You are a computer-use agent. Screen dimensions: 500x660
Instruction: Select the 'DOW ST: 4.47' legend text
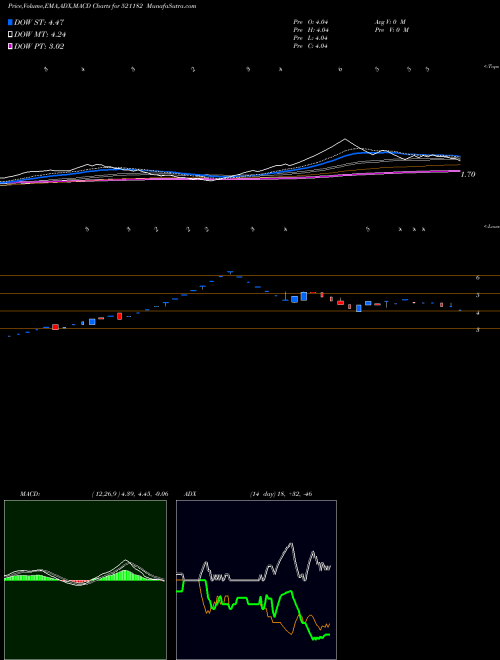(x=39, y=22)
